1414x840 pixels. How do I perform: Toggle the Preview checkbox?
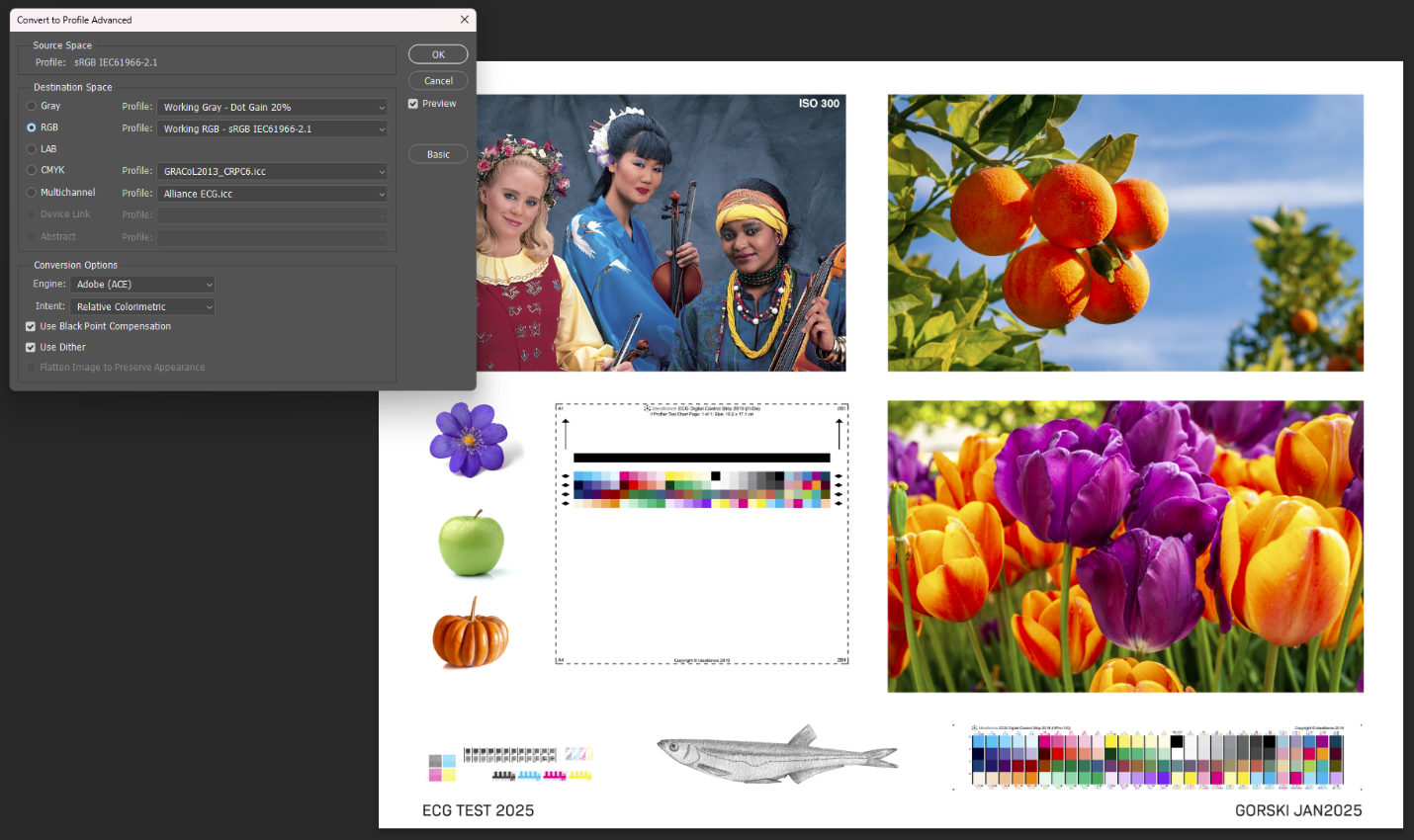413,104
